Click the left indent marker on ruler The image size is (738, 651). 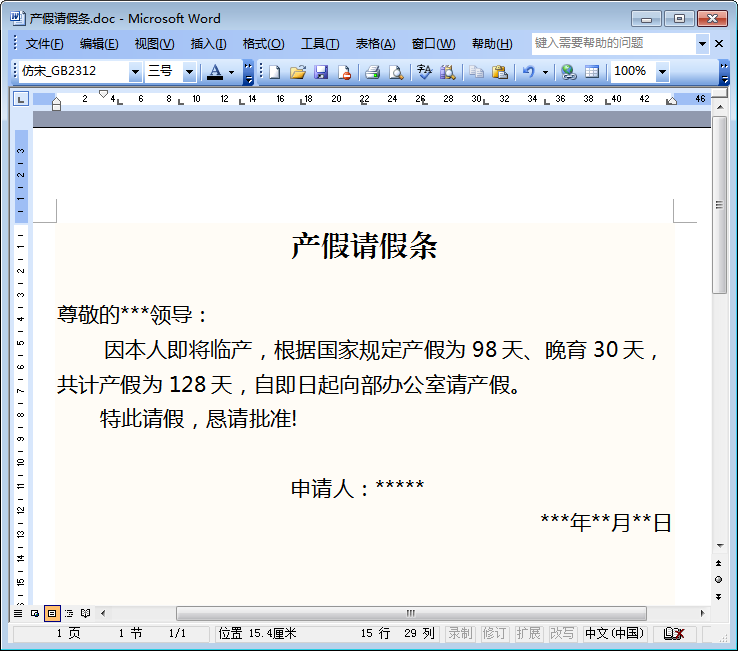click(x=56, y=106)
